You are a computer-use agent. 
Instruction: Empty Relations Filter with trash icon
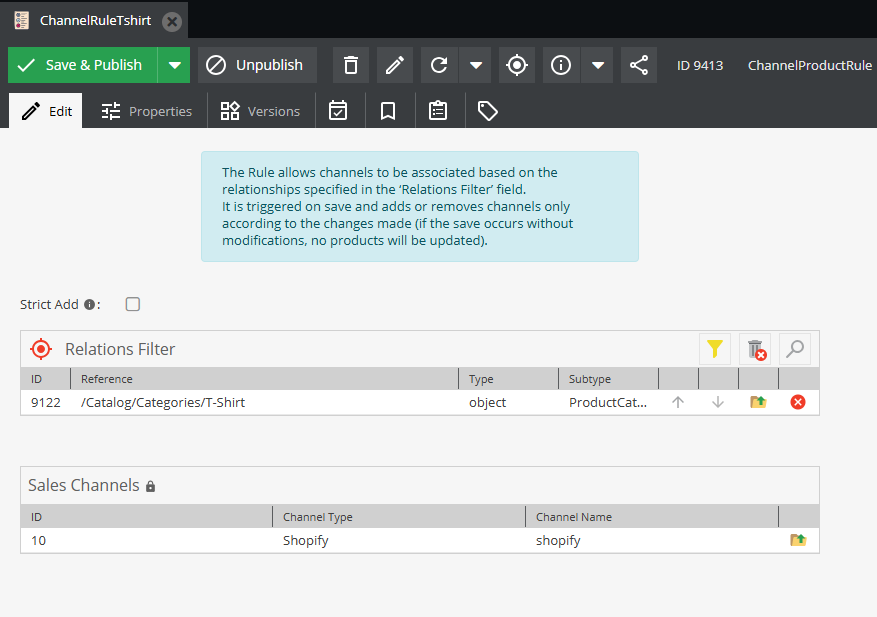[x=755, y=349]
